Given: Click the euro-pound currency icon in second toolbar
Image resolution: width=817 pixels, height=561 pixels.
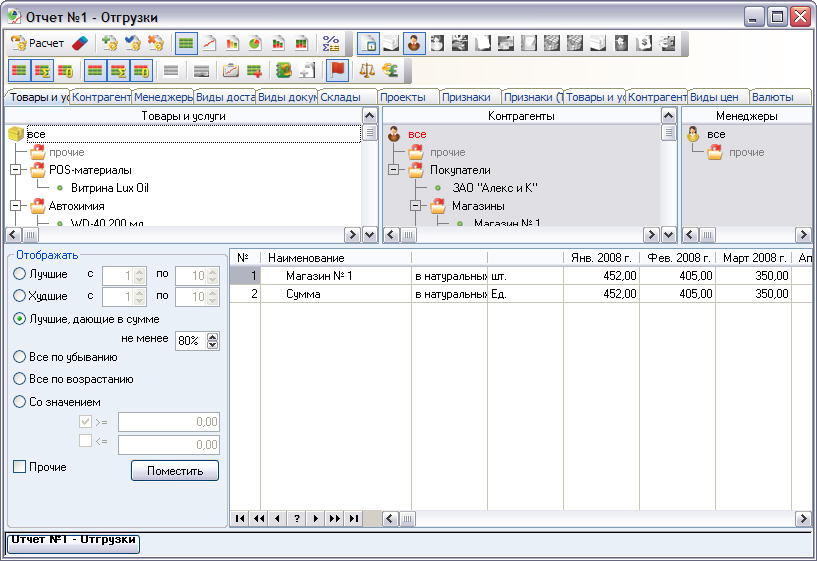Looking at the screenshot, I should point(390,70).
